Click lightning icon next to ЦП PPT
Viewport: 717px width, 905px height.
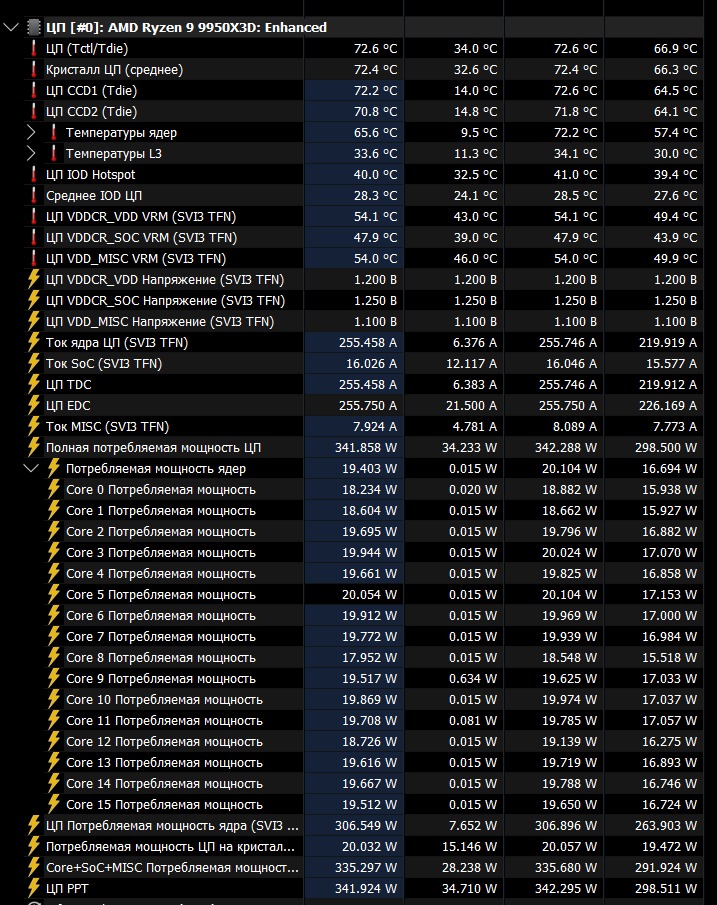pos(34,888)
